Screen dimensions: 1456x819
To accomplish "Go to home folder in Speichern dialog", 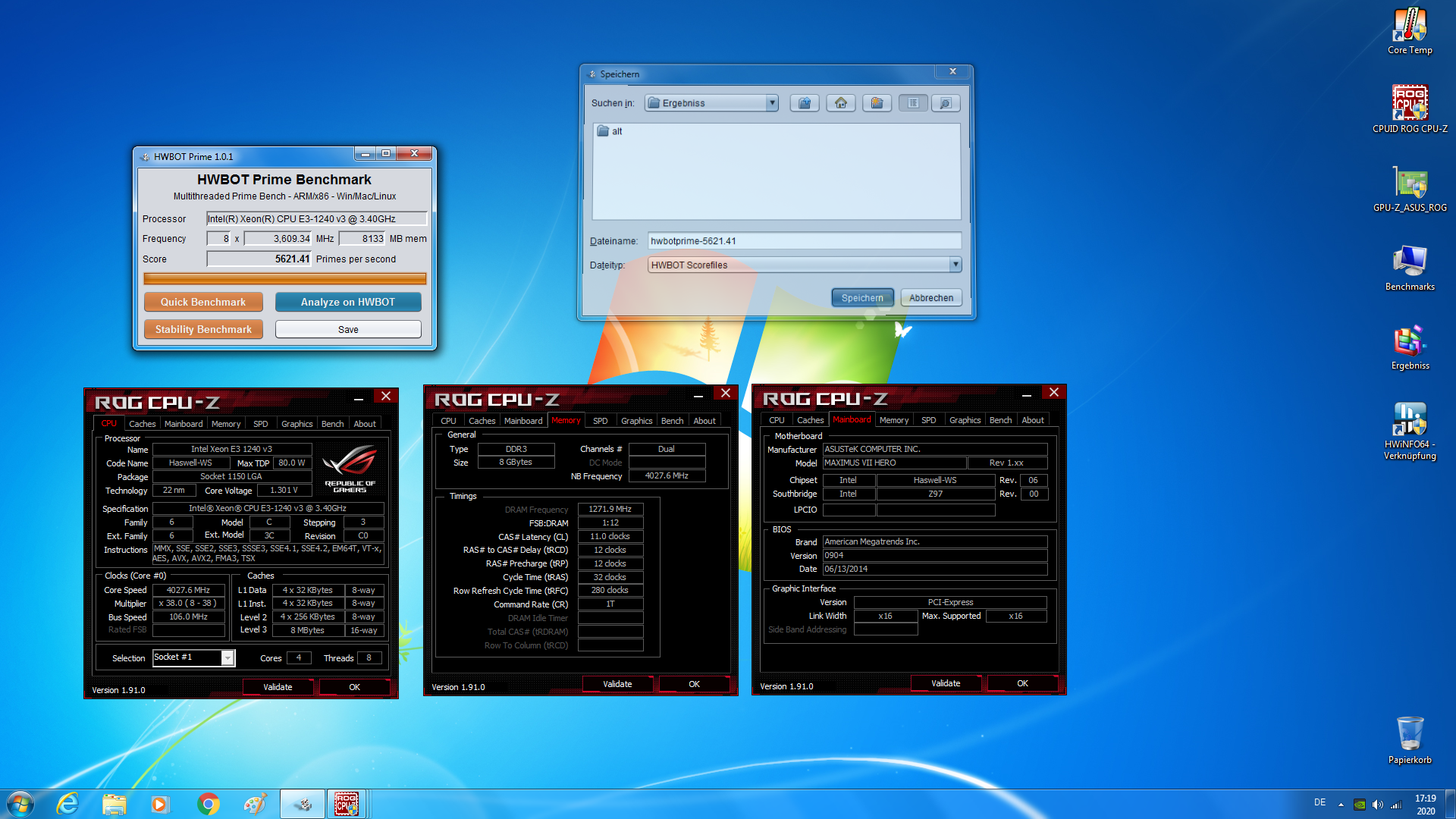I will [841, 103].
